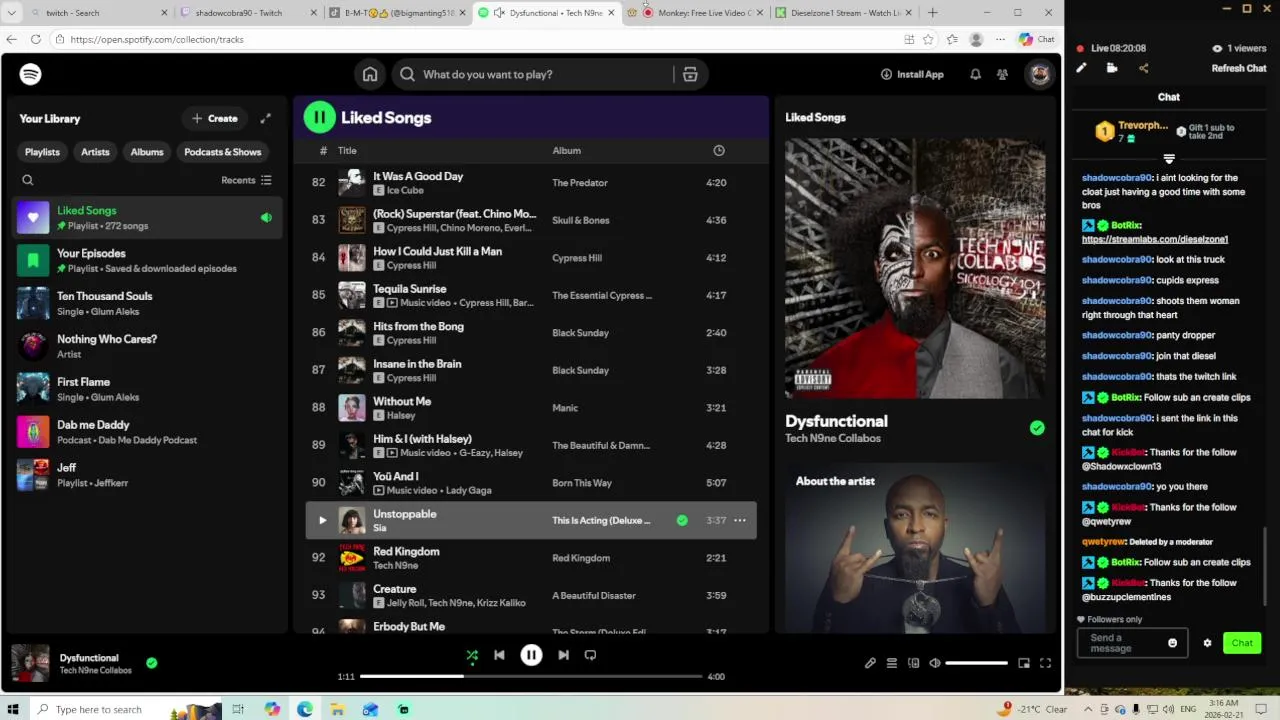Image resolution: width=1280 pixels, height=720 pixels.
Task: Open Dab me Daddy podcast in library
Action: point(148,432)
